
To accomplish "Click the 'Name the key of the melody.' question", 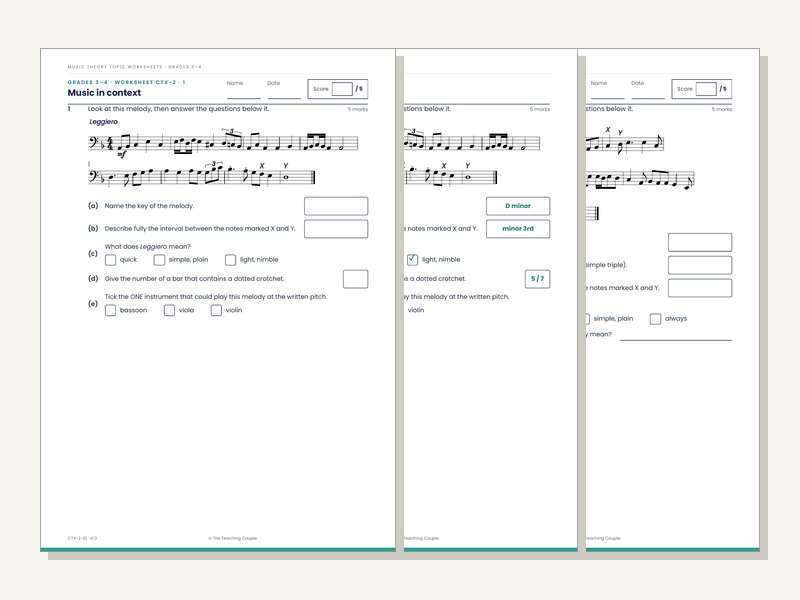I will pos(149,206).
